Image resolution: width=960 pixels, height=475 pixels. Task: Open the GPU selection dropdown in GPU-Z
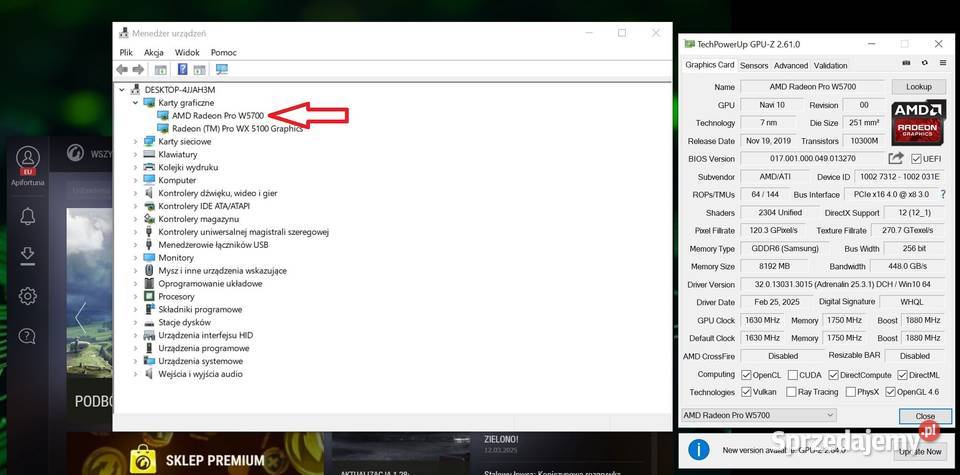point(758,415)
